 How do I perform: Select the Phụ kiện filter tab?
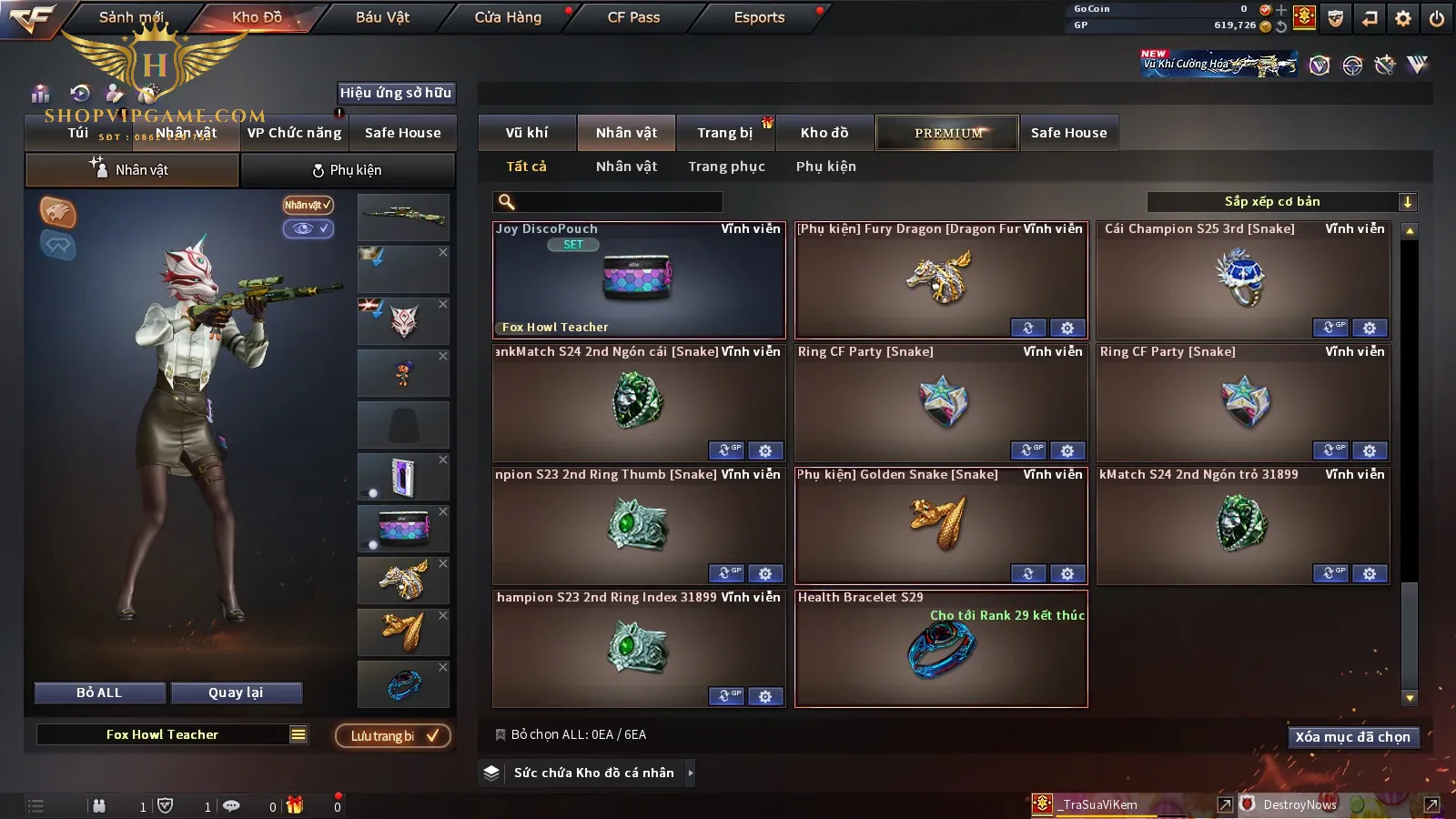pyautogui.click(x=825, y=167)
